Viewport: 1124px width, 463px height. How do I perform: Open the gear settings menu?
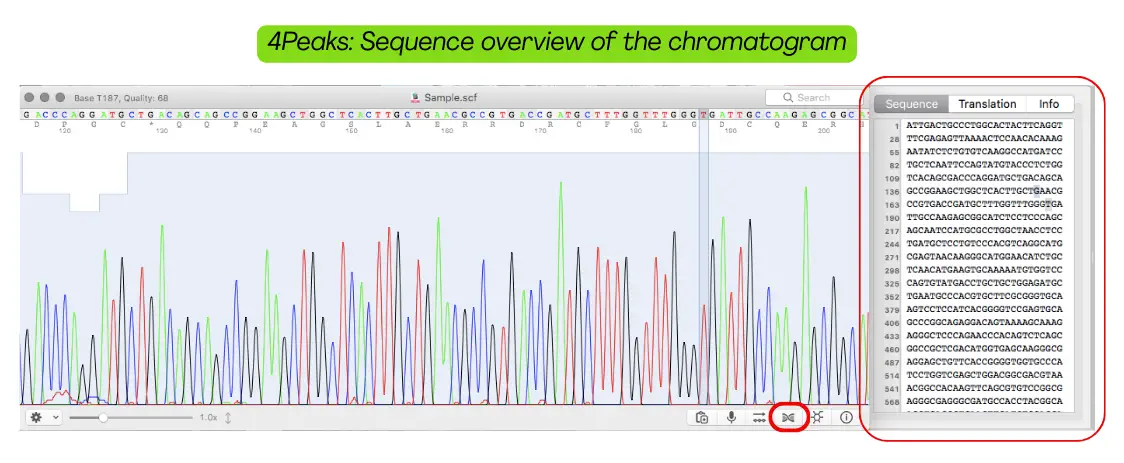coord(44,417)
